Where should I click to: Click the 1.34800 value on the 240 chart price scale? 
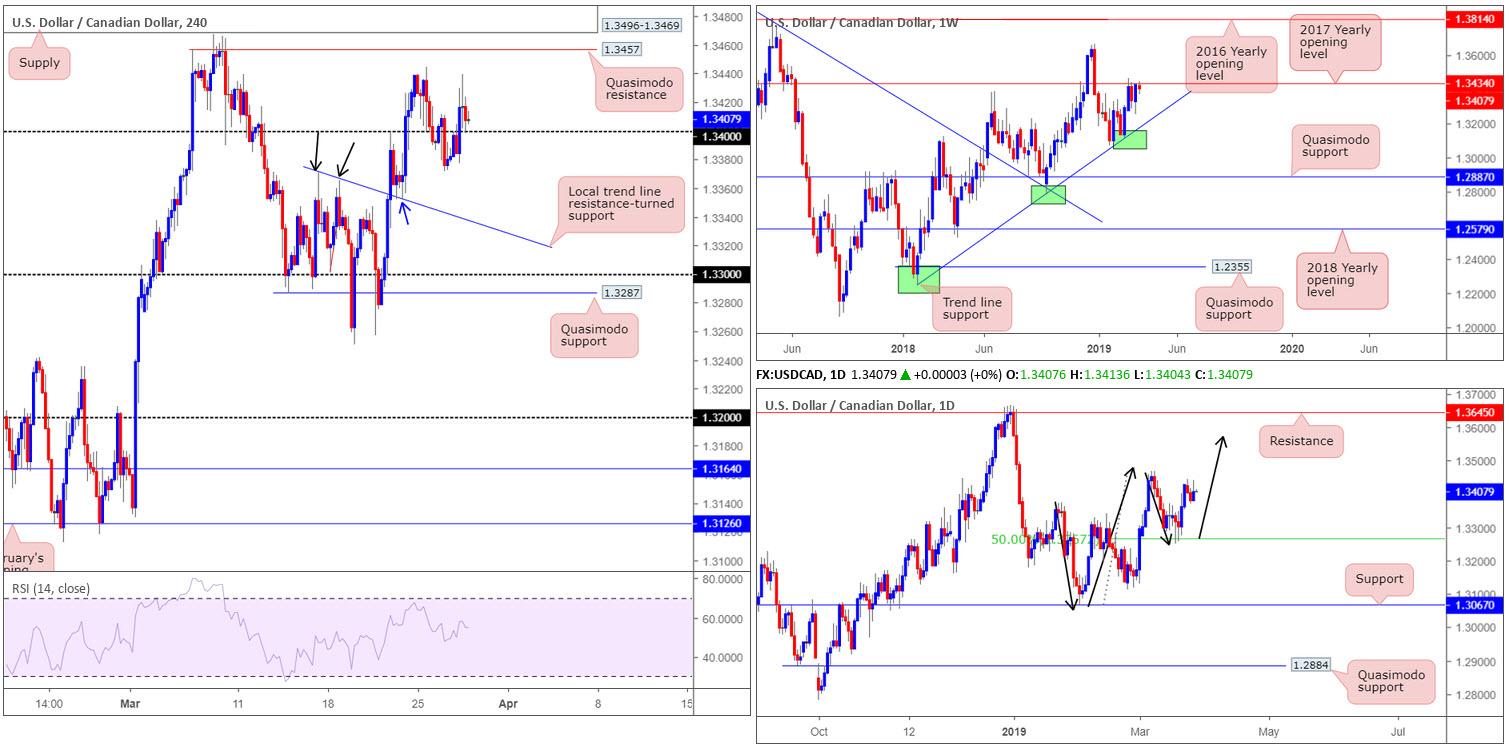coord(722,18)
